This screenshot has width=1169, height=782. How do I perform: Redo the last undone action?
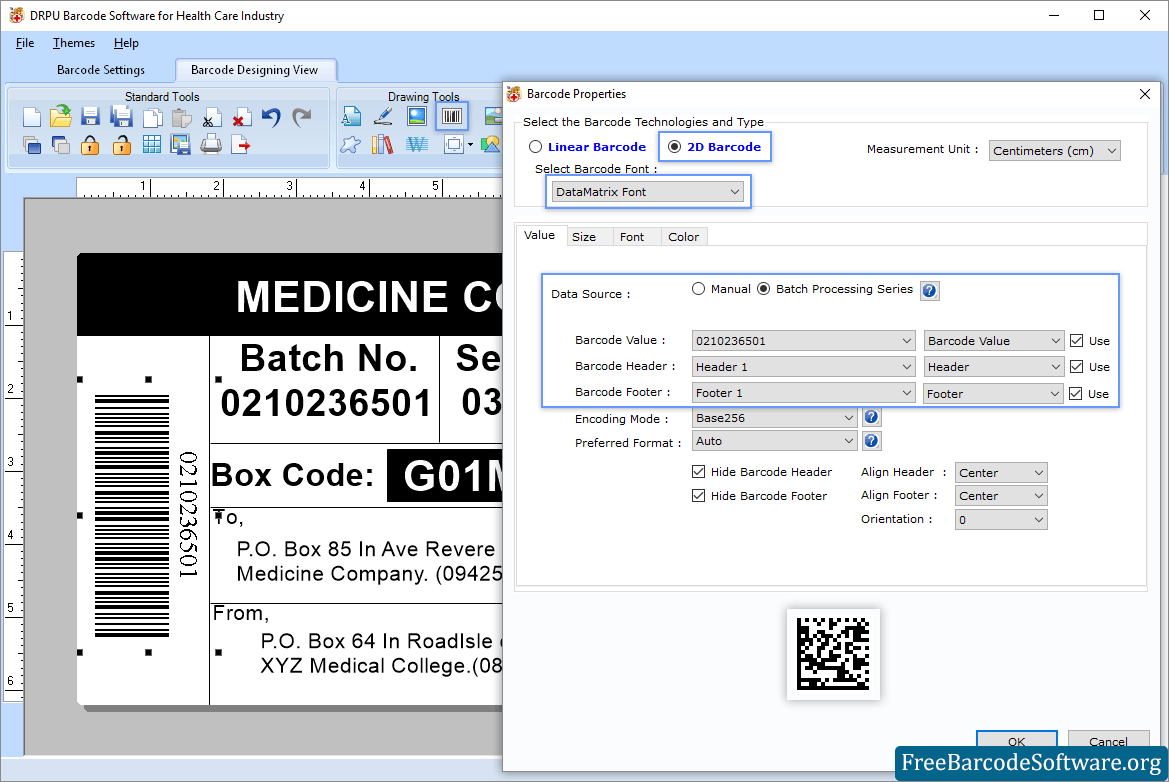click(302, 117)
